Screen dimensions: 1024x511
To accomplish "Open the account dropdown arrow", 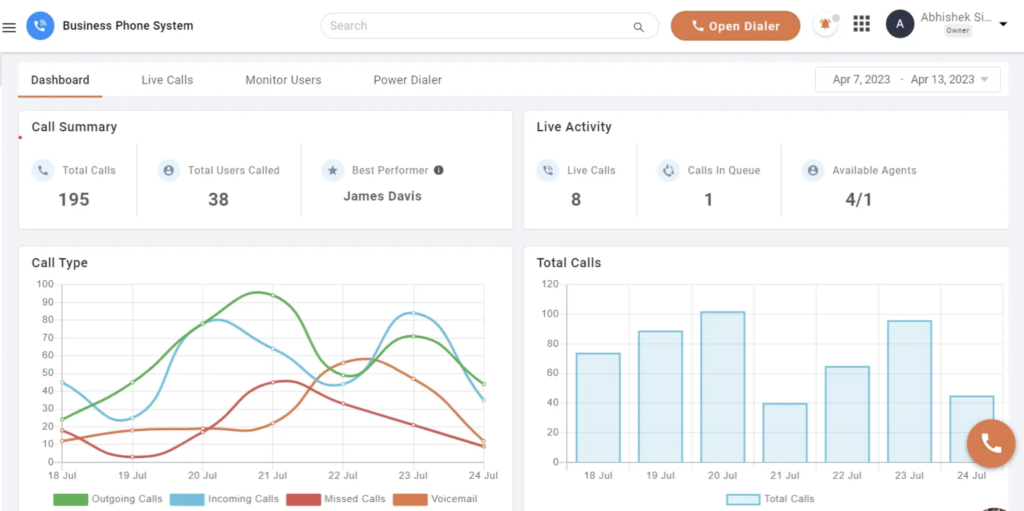I will [x=1003, y=25].
